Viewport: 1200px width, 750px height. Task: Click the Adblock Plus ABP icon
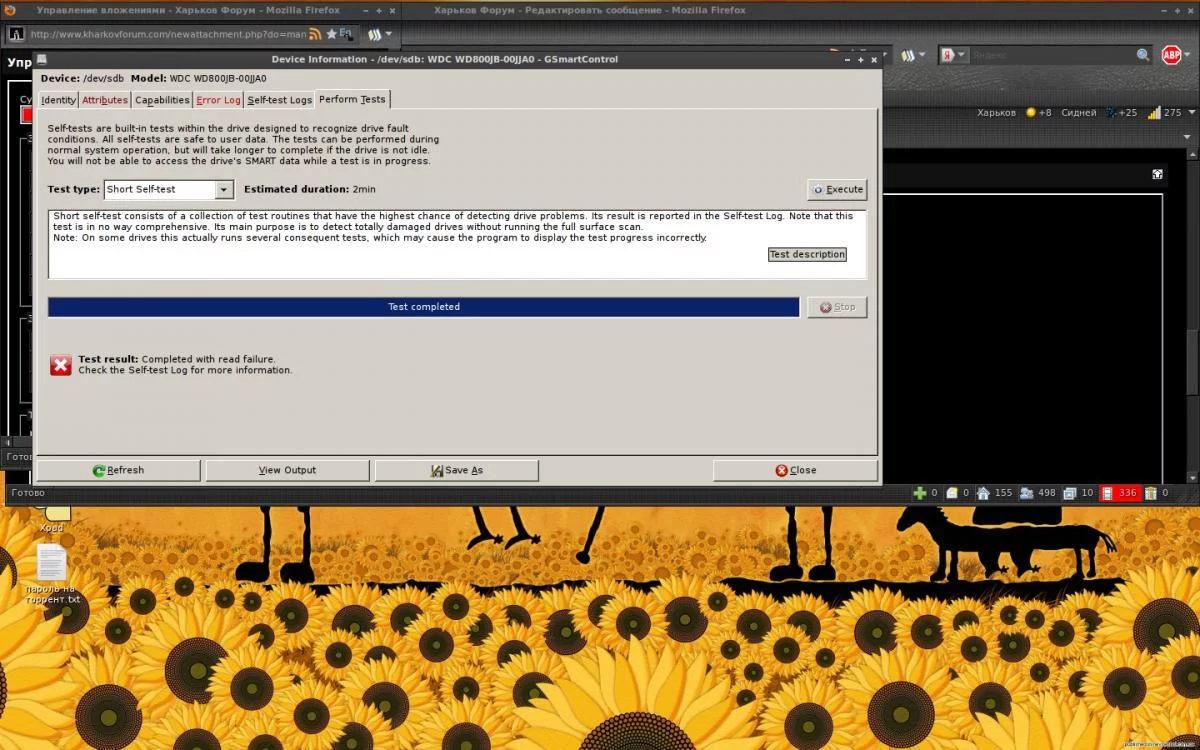[1171, 55]
